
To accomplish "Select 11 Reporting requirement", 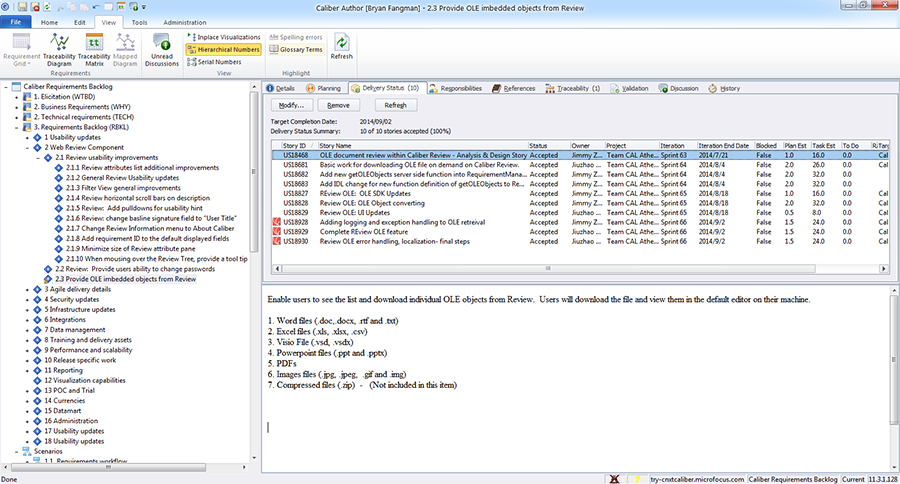I will point(63,370).
